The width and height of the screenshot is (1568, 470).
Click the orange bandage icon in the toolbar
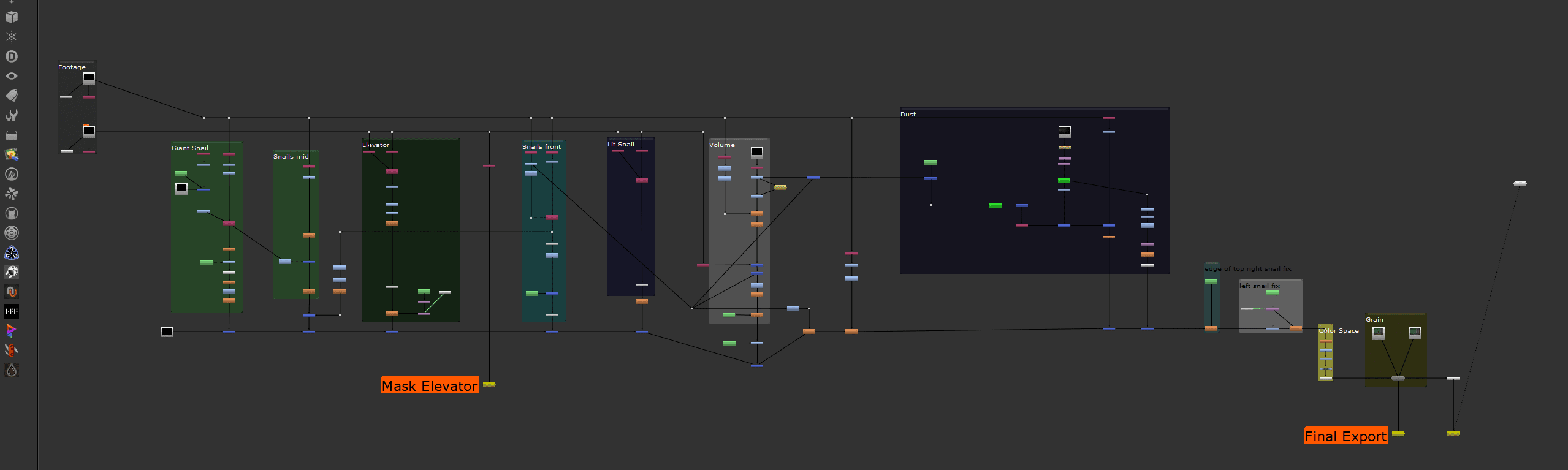[11, 351]
